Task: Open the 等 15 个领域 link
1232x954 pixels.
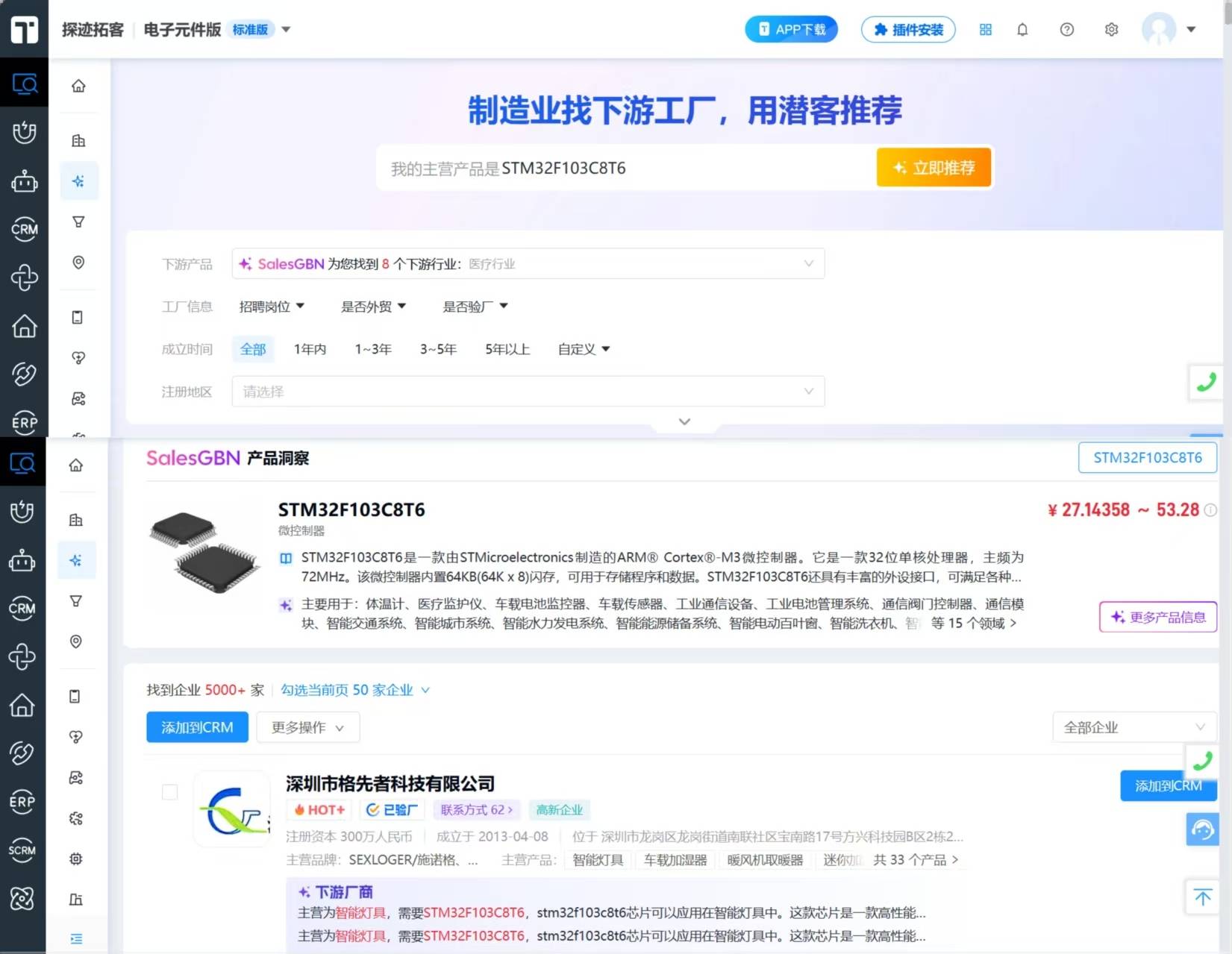Action: tap(974, 623)
